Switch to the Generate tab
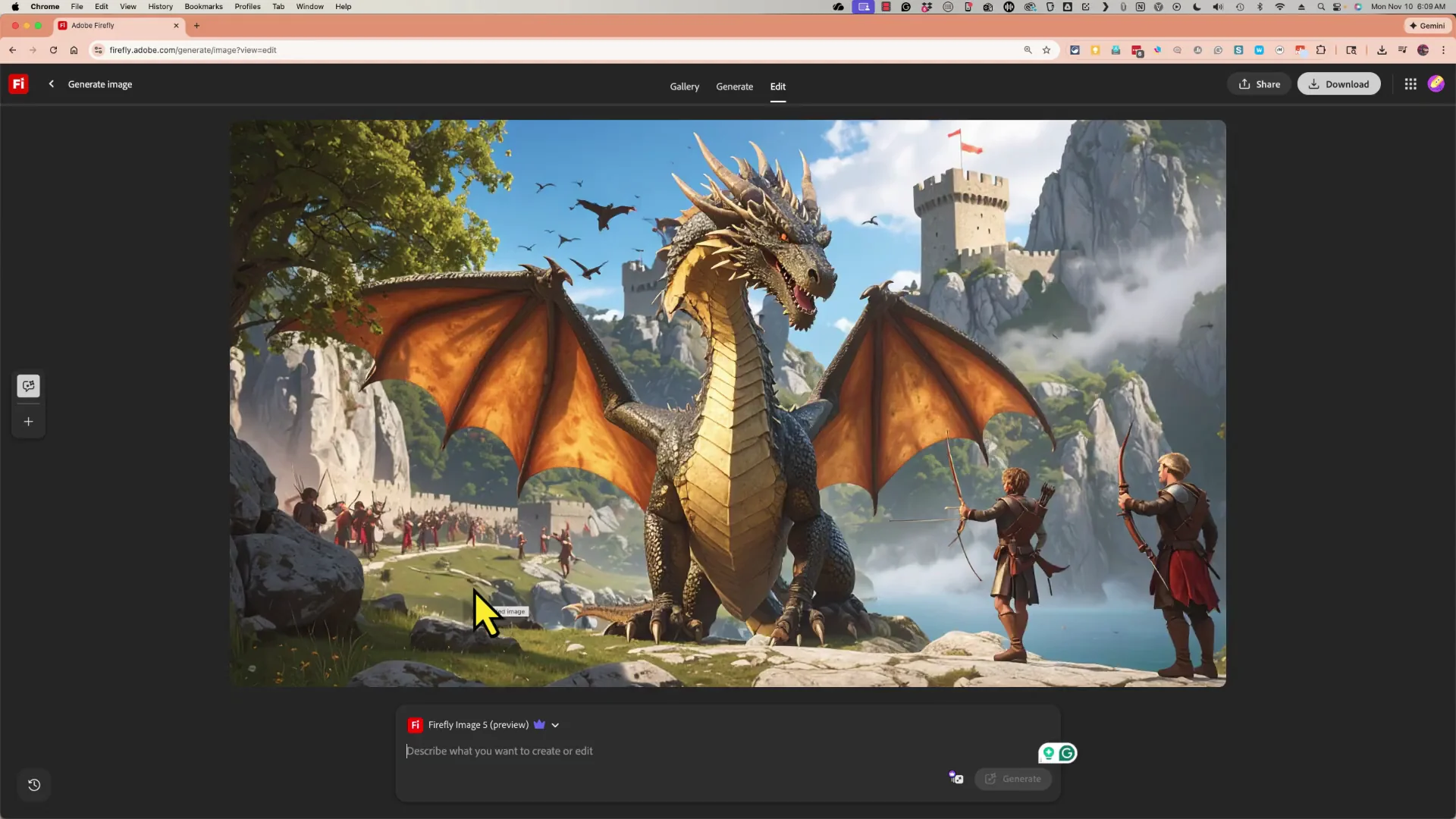1456x819 pixels. tap(734, 86)
